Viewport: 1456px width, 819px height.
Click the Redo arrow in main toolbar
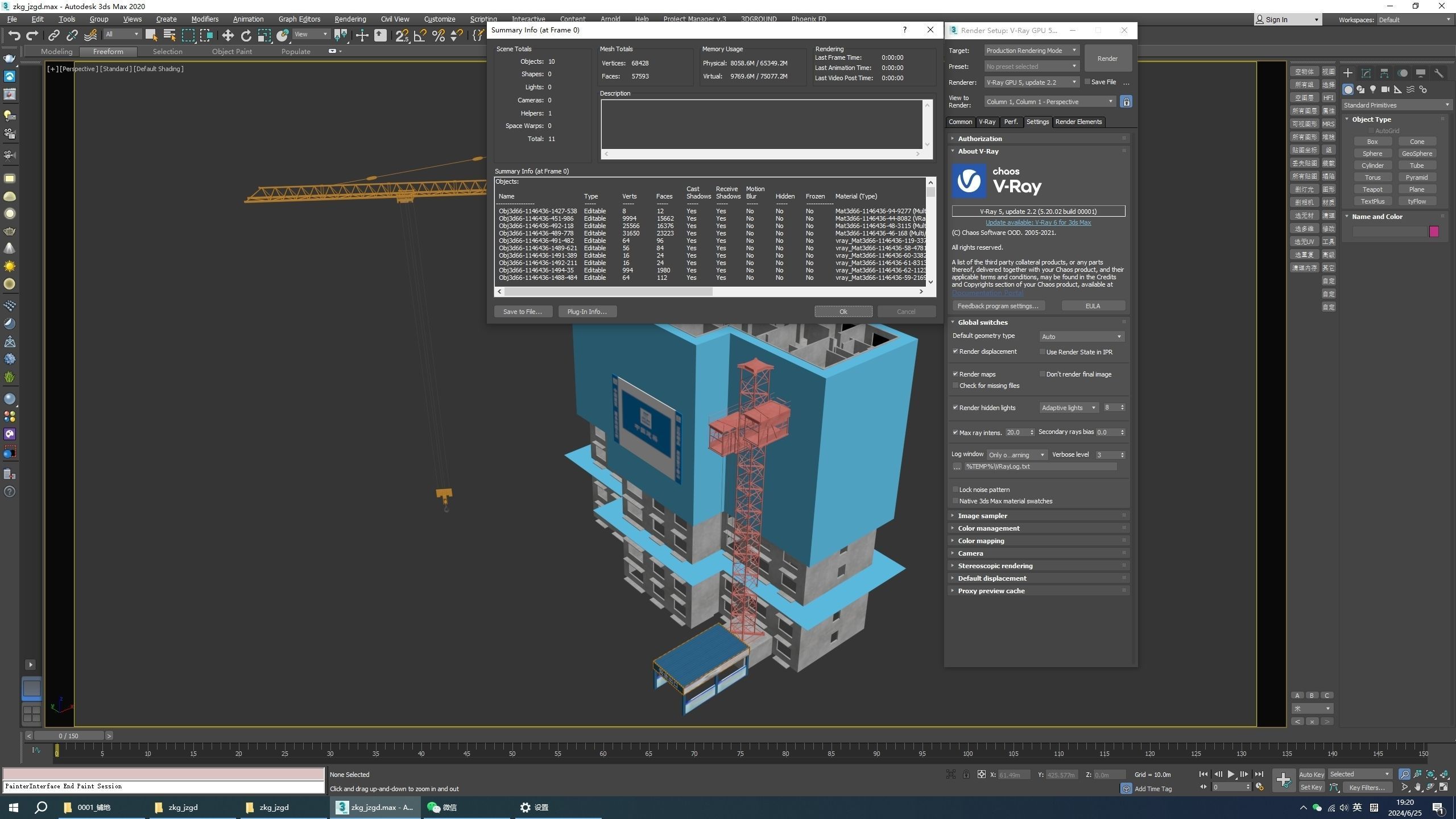(x=32, y=35)
